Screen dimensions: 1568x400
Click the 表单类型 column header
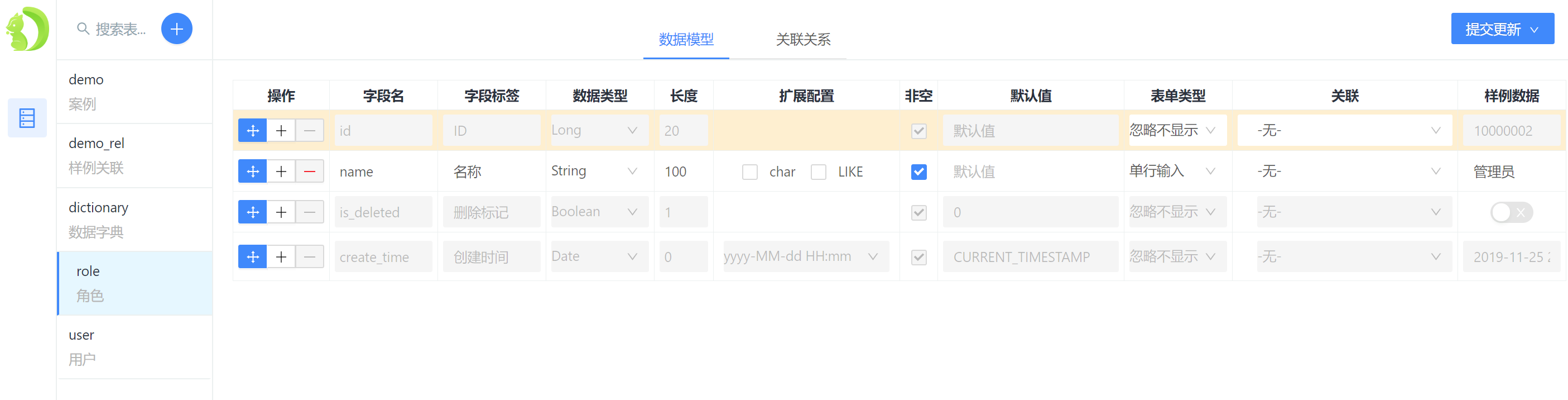coord(1178,96)
